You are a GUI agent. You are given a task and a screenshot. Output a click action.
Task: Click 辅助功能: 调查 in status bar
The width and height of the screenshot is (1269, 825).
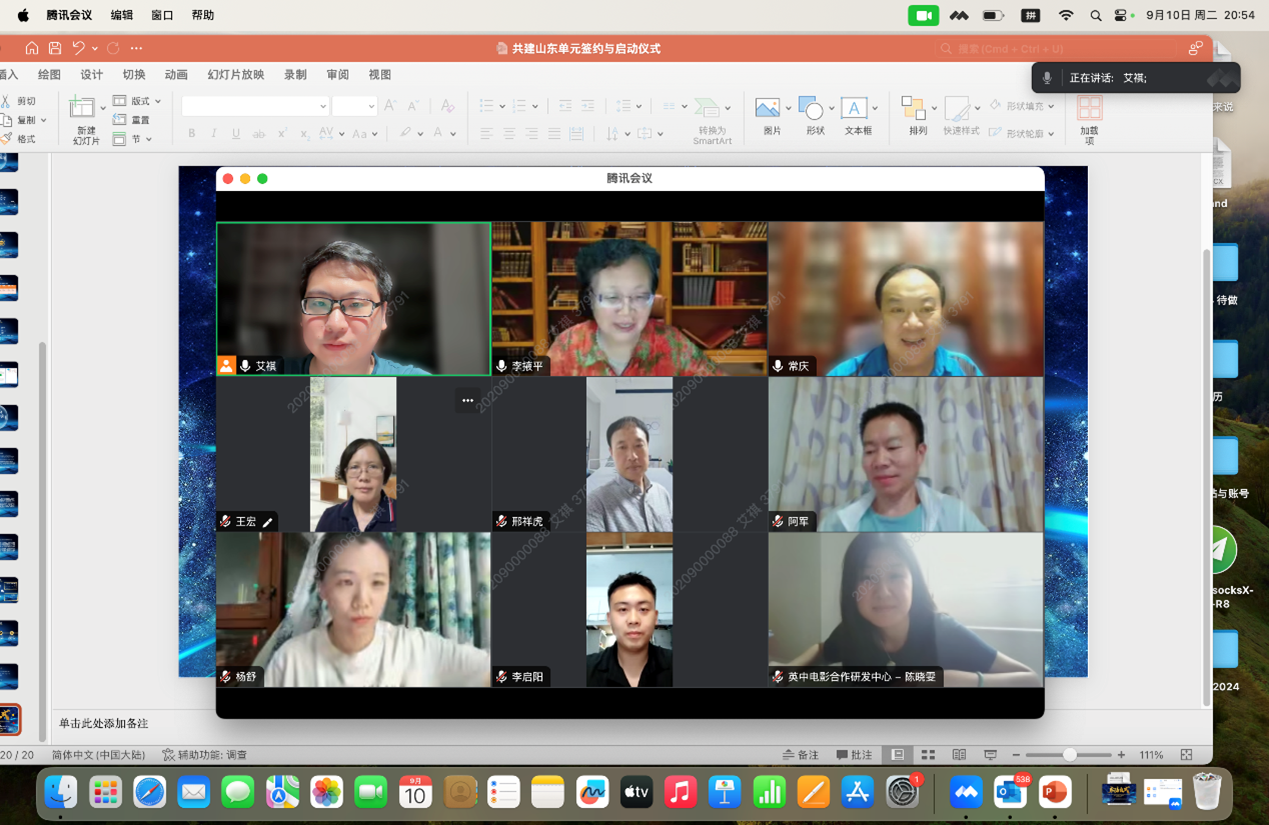point(205,755)
